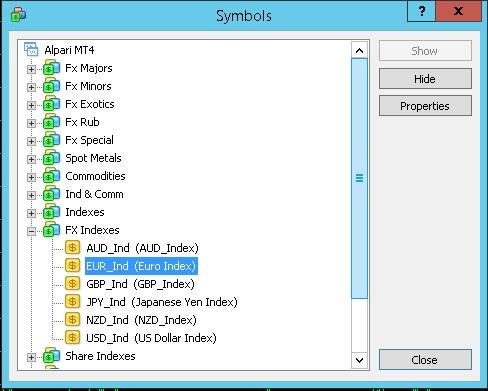This screenshot has width=488, height=391.
Task: Close the dialog with the X button
Action: 458,11
